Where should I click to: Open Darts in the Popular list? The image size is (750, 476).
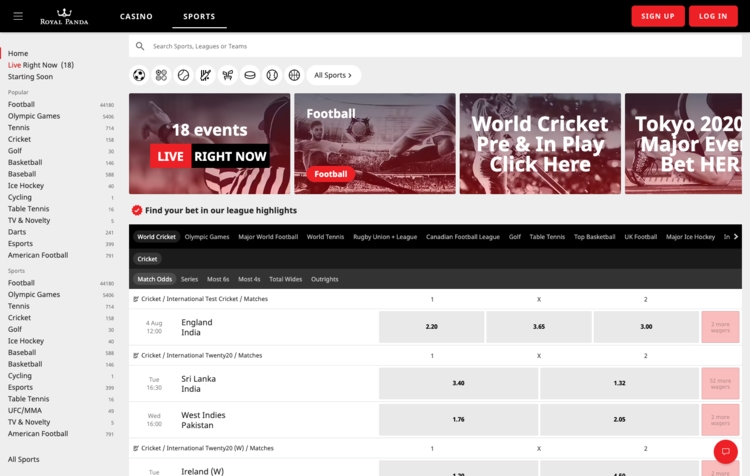(17, 232)
